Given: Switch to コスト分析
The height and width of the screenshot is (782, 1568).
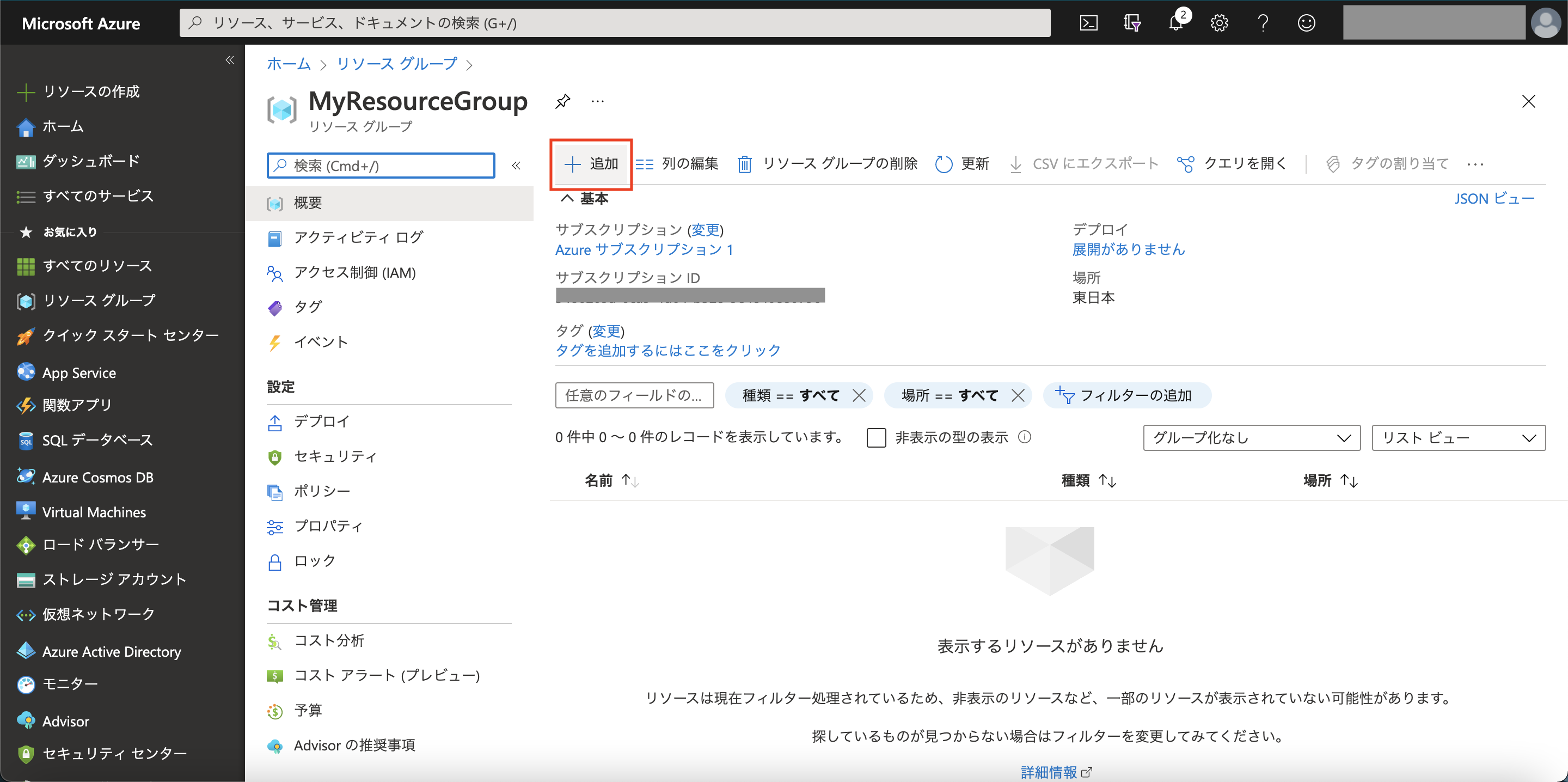Looking at the screenshot, I should pyautogui.click(x=329, y=640).
